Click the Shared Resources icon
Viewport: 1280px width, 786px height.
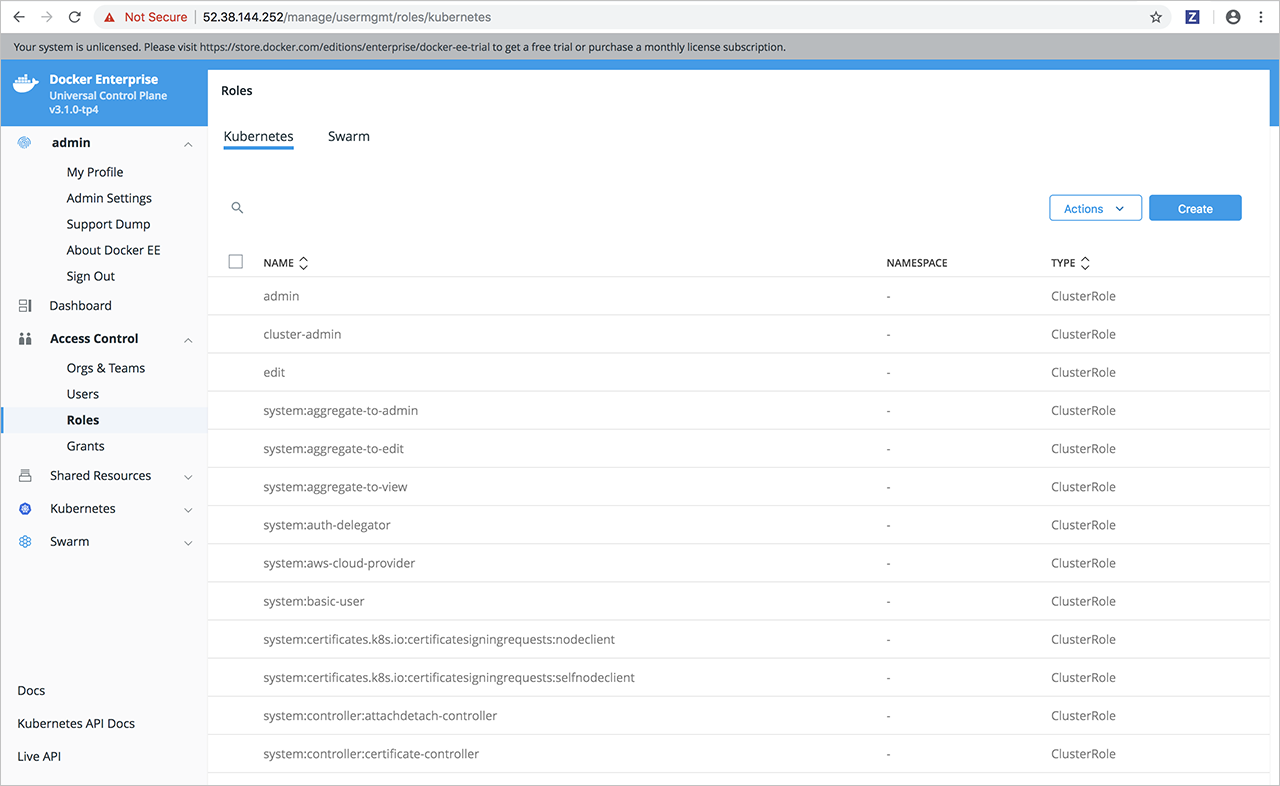25,476
